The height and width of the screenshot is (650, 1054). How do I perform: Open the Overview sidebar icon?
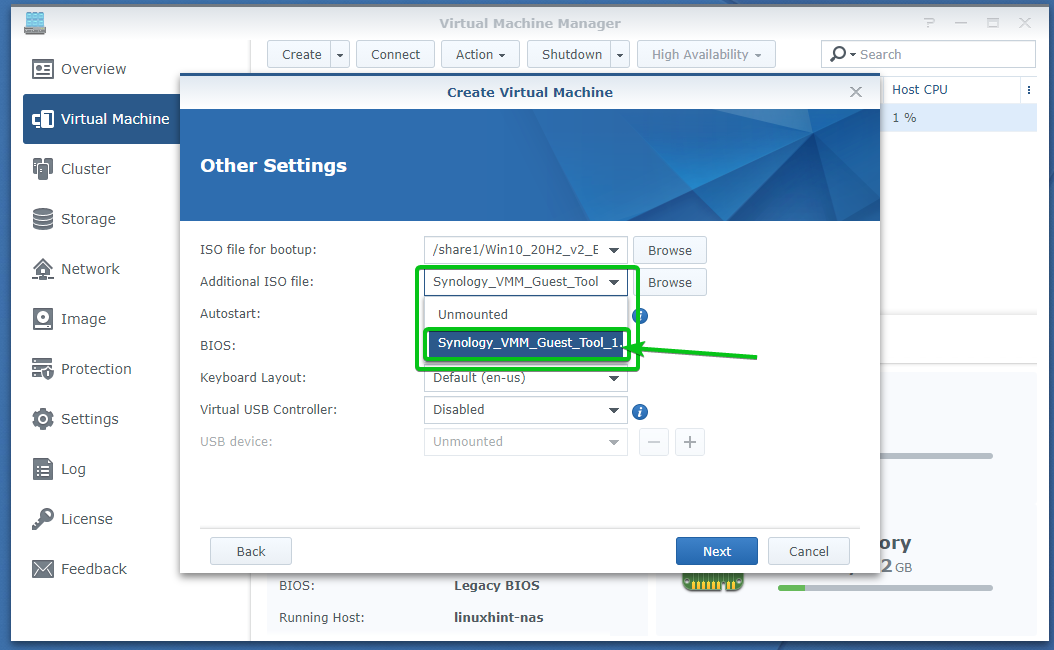(x=42, y=69)
